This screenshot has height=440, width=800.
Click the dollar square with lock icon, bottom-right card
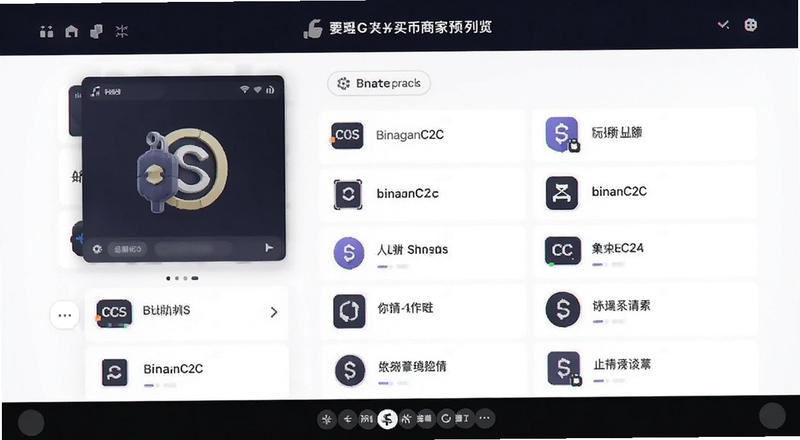[564, 369]
